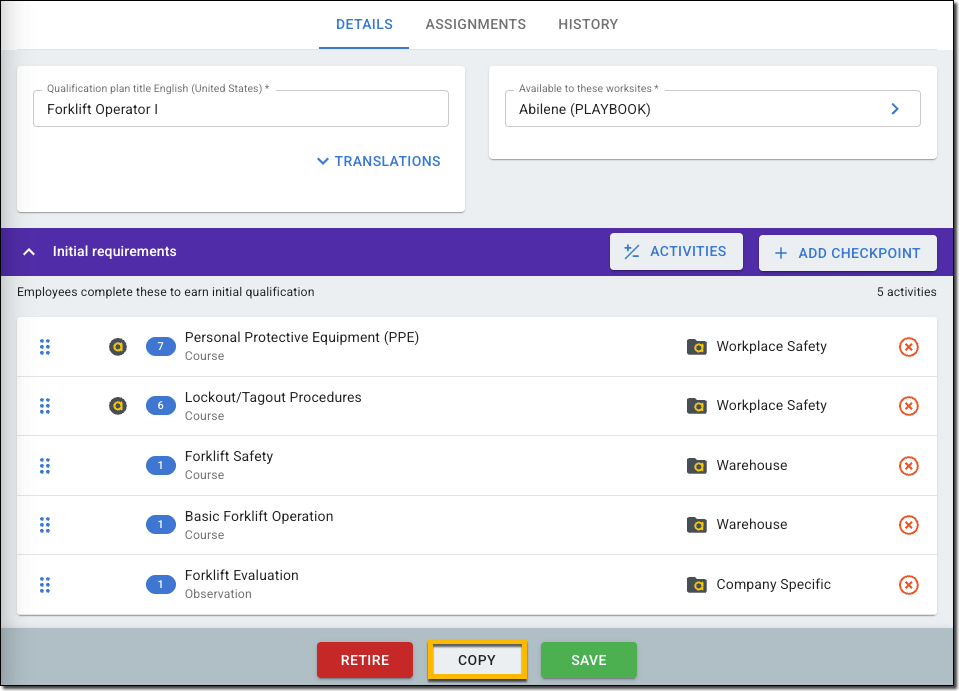Image resolution: width=959 pixels, height=691 pixels.
Task: Open the History tab
Action: pyautogui.click(x=588, y=24)
